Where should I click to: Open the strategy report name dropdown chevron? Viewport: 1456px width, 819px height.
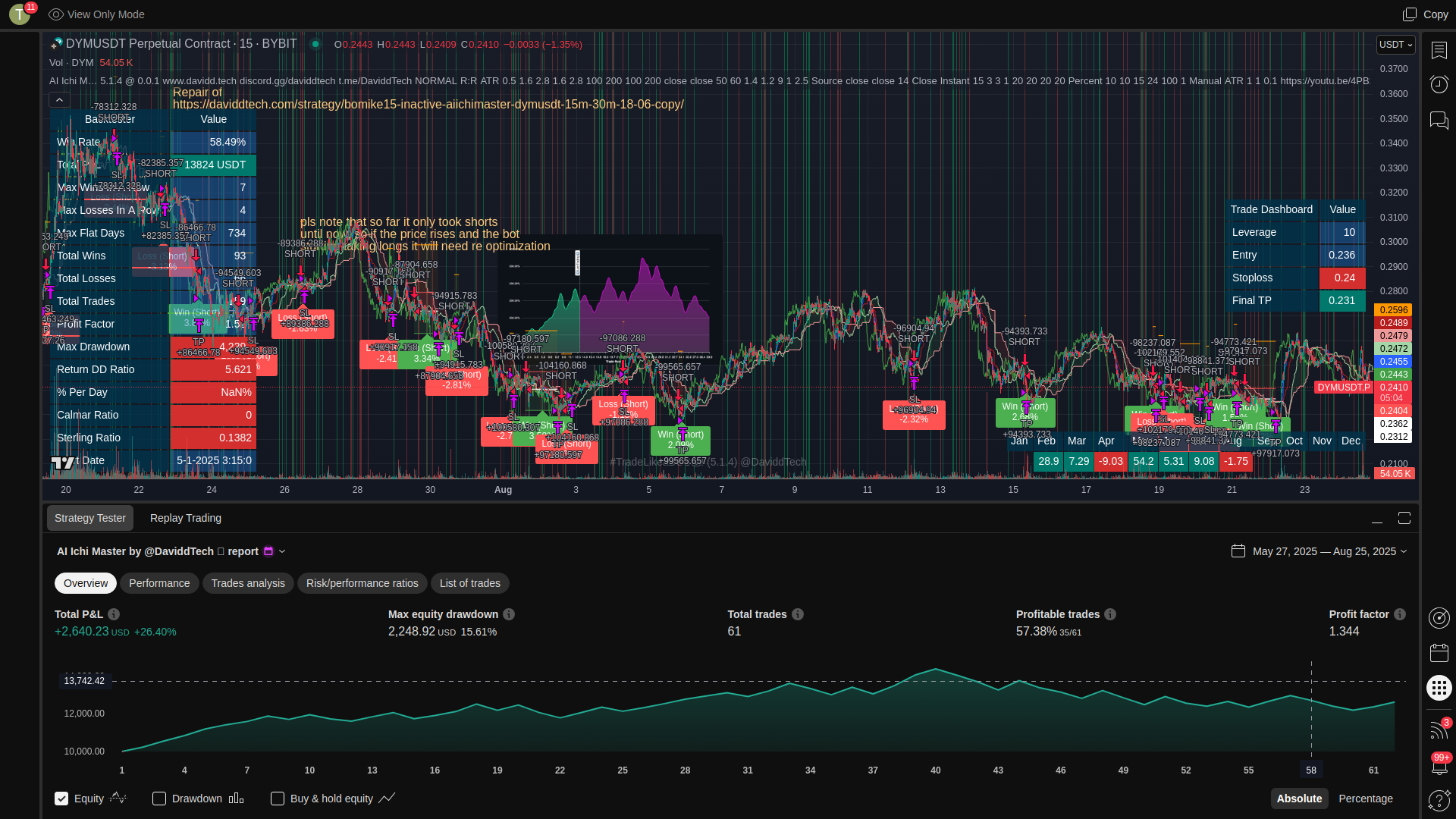click(282, 551)
